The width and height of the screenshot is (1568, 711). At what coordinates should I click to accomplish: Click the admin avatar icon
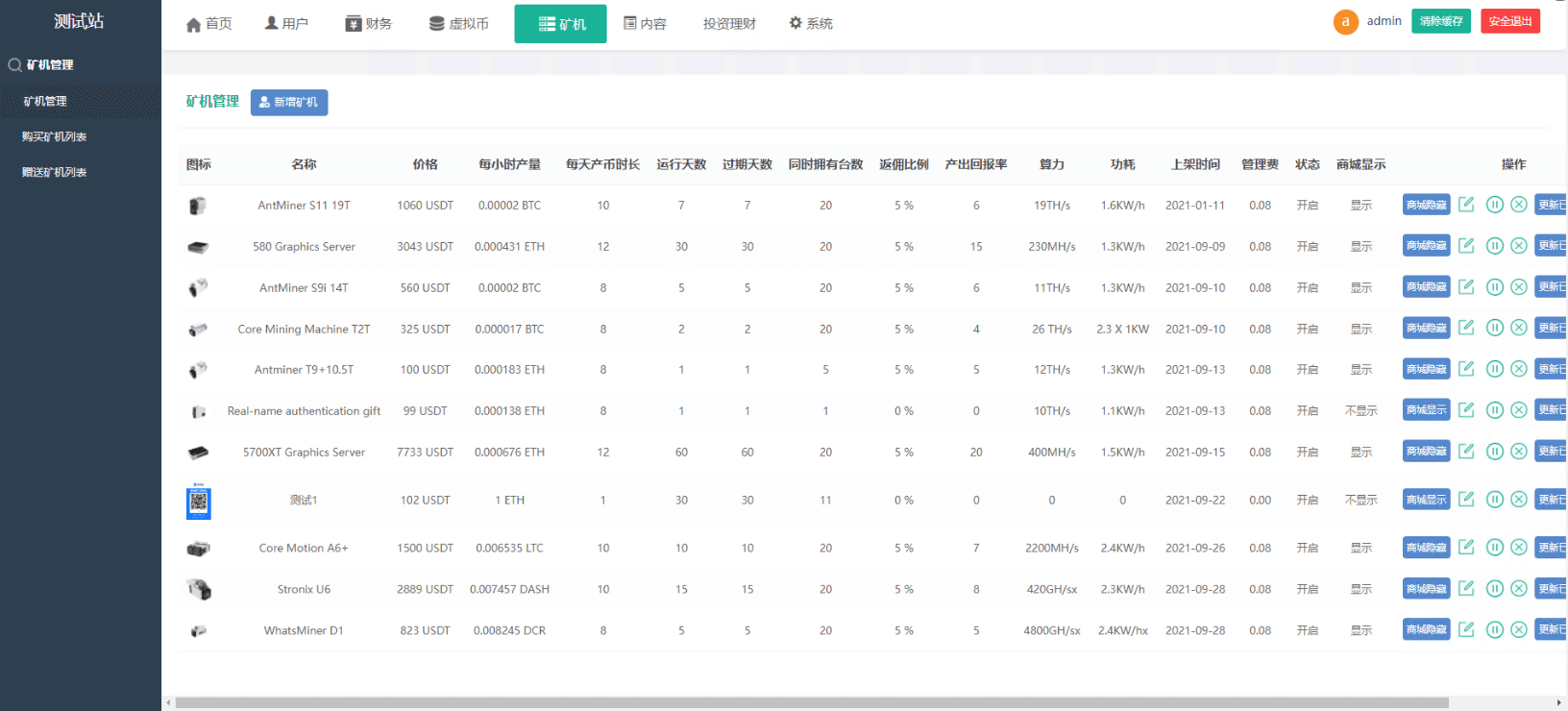point(1345,22)
